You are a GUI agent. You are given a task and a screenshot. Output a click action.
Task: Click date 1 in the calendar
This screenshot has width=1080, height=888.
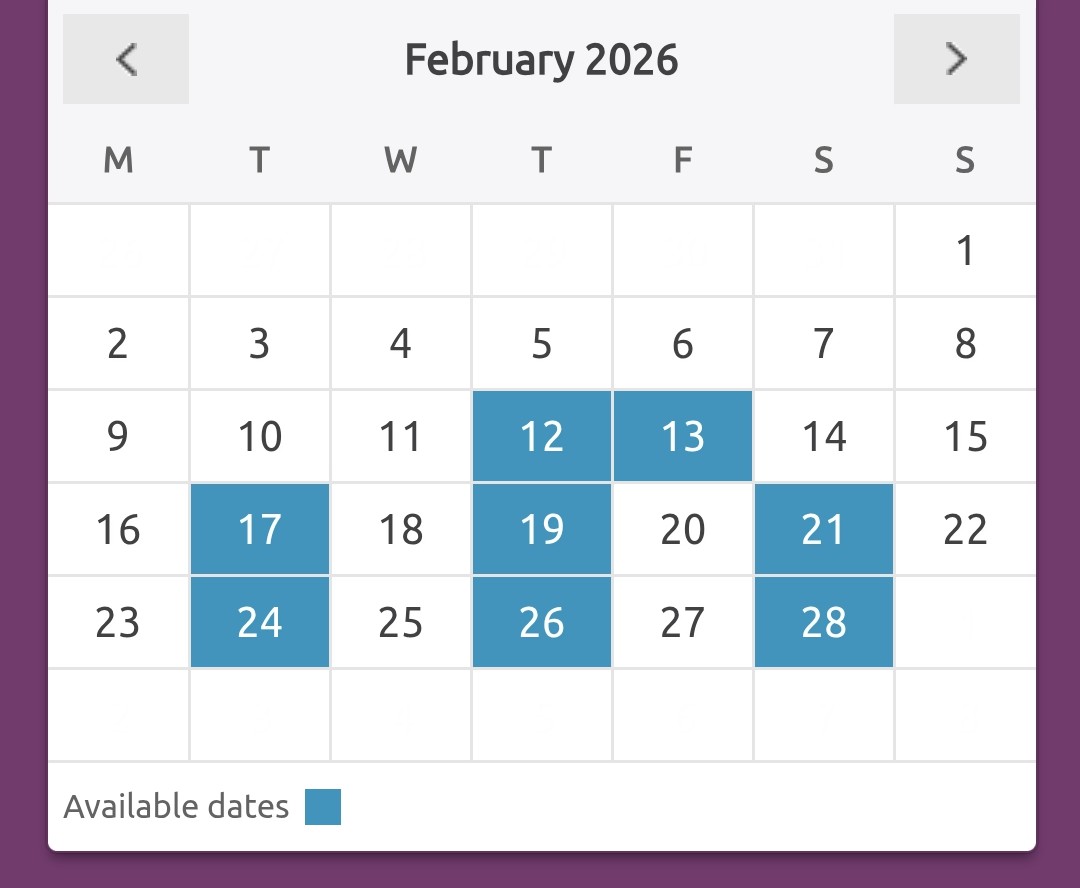coord(965,251)
